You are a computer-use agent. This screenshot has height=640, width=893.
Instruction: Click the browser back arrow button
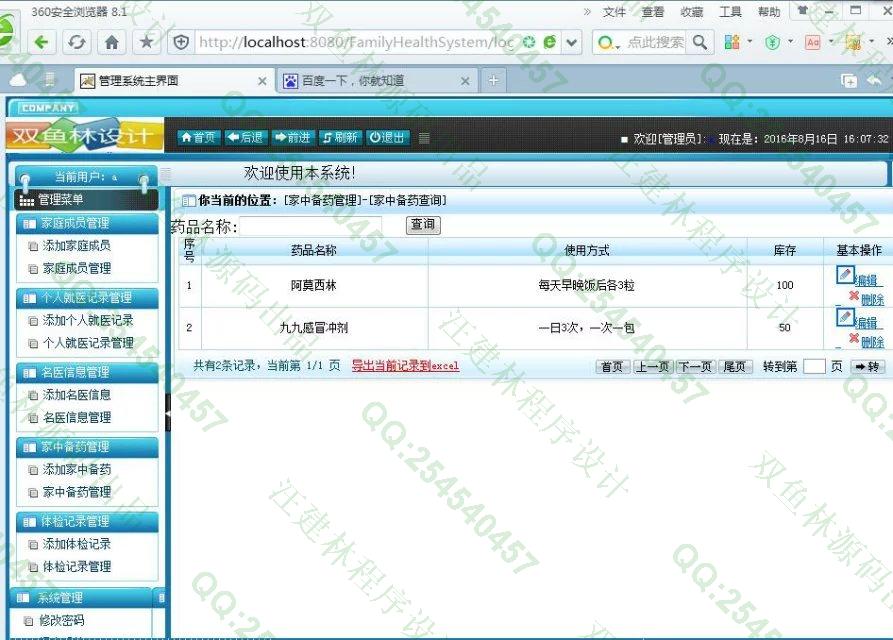41,42
